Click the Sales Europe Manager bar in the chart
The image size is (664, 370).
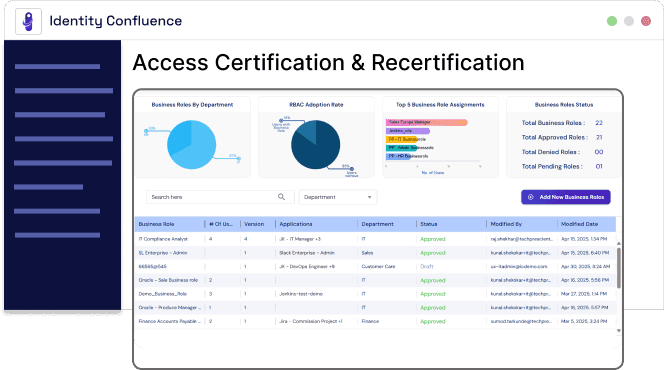coord(426,122)
